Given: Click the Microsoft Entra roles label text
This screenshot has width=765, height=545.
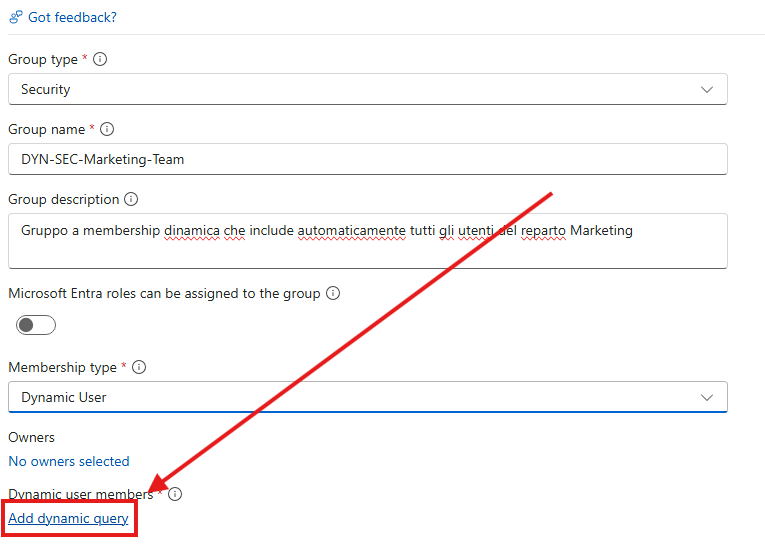Looking at the screenshot, I should tap(164, 294).
